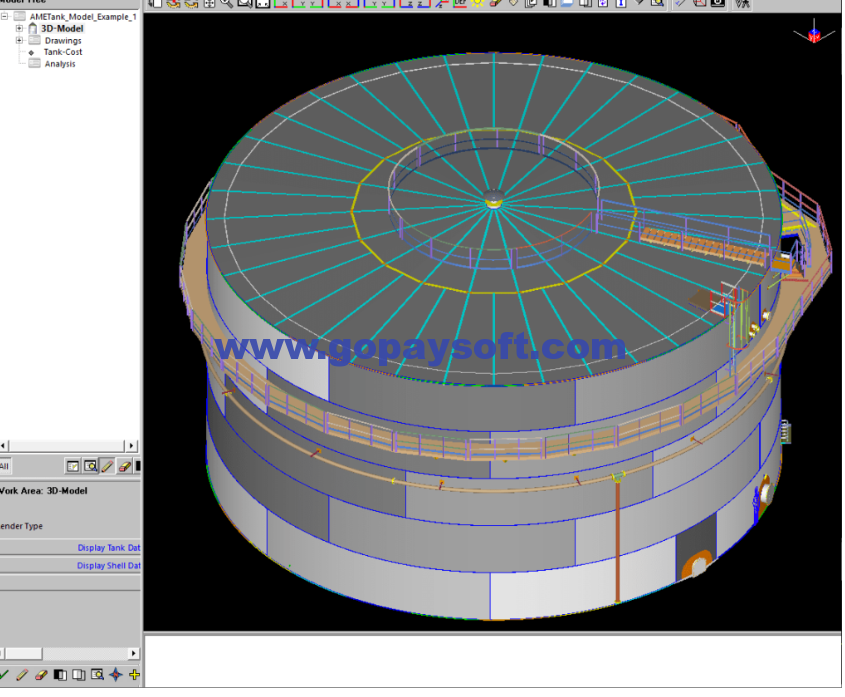The height and width of the screenshot is (697, 845).
Task: Click the search-view magnifier icon beside All
Action: tap(90, 466)
